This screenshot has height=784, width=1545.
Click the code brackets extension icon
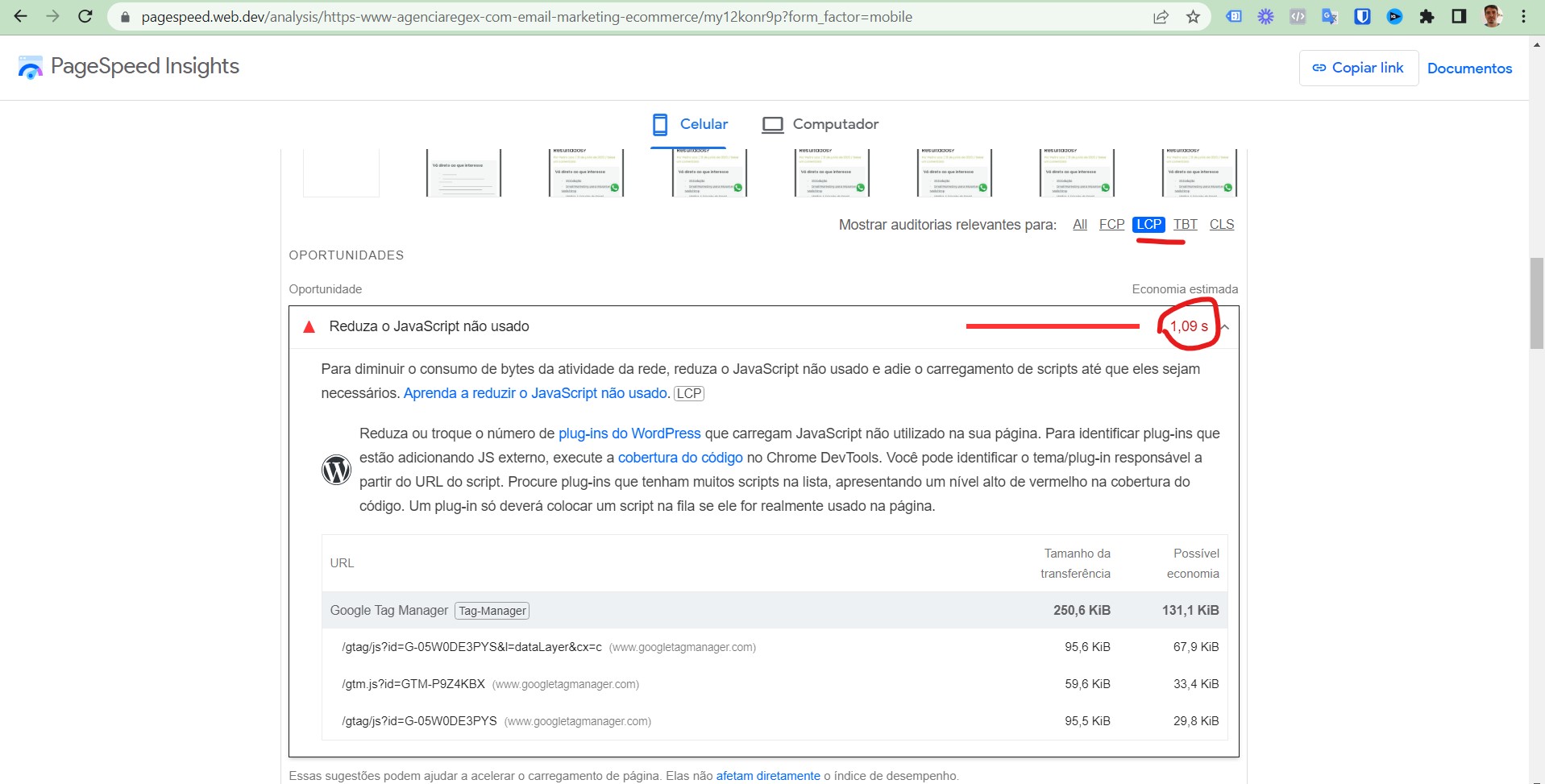click(x=1298, y=16)
